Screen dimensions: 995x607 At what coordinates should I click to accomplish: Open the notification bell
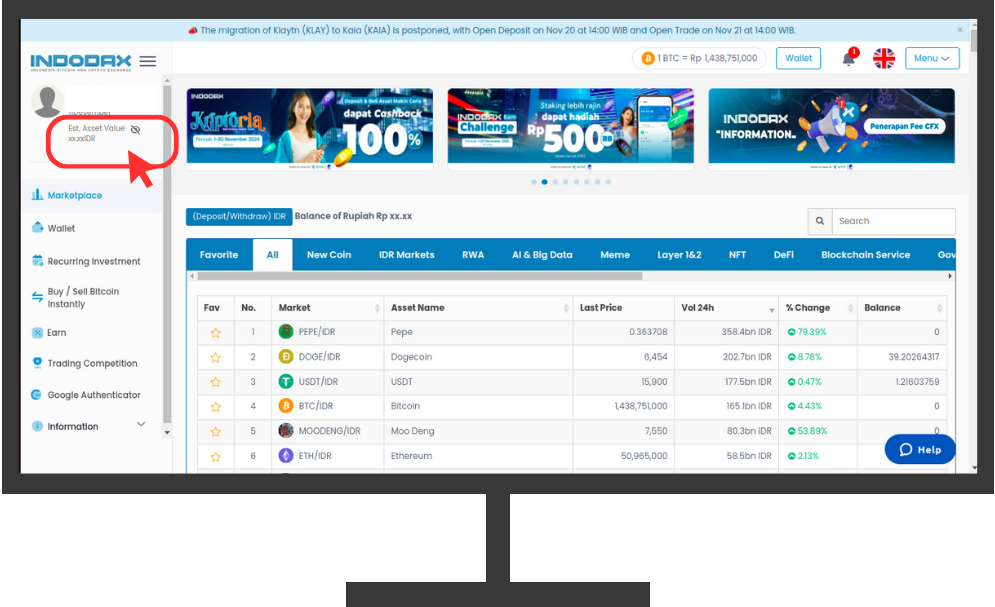848,58
